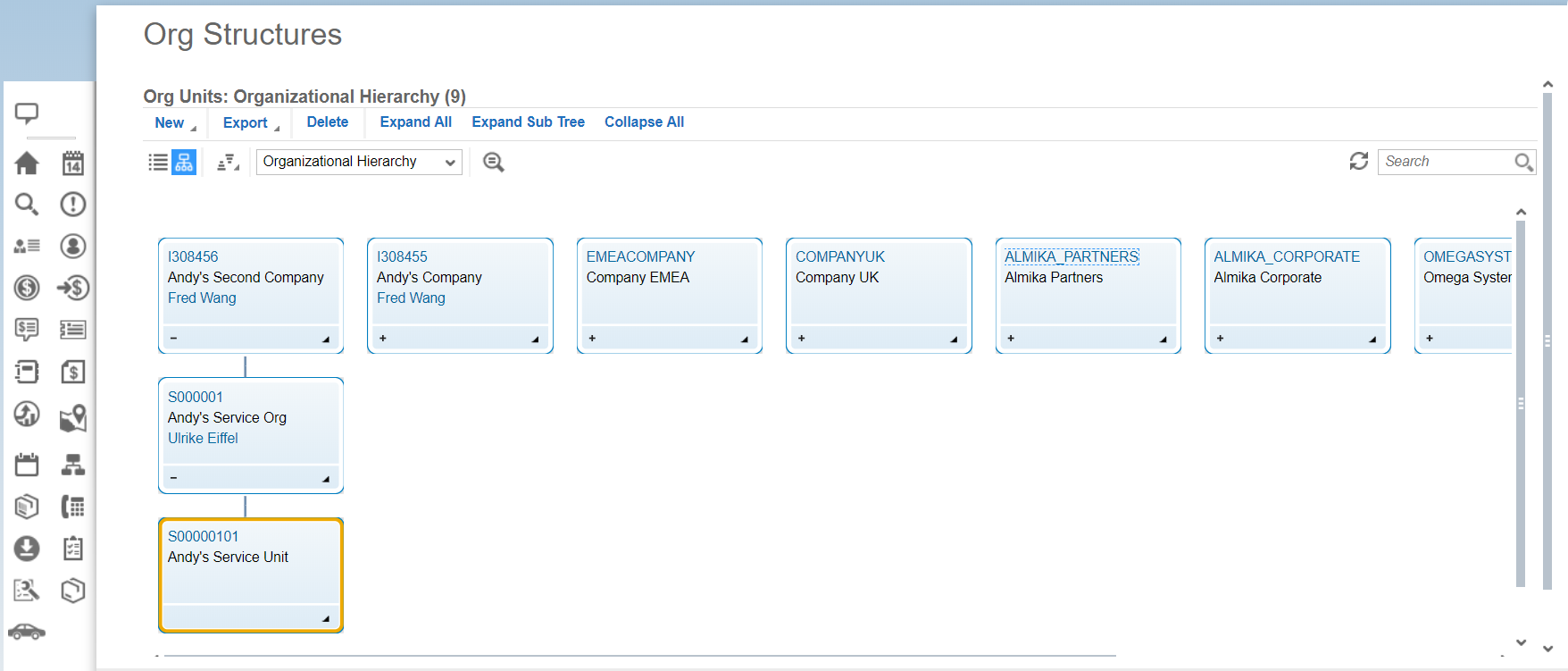Viewport: 1568px width, 671px height.
Task: Open the S00000101 link
Action: tap(204, 536)
